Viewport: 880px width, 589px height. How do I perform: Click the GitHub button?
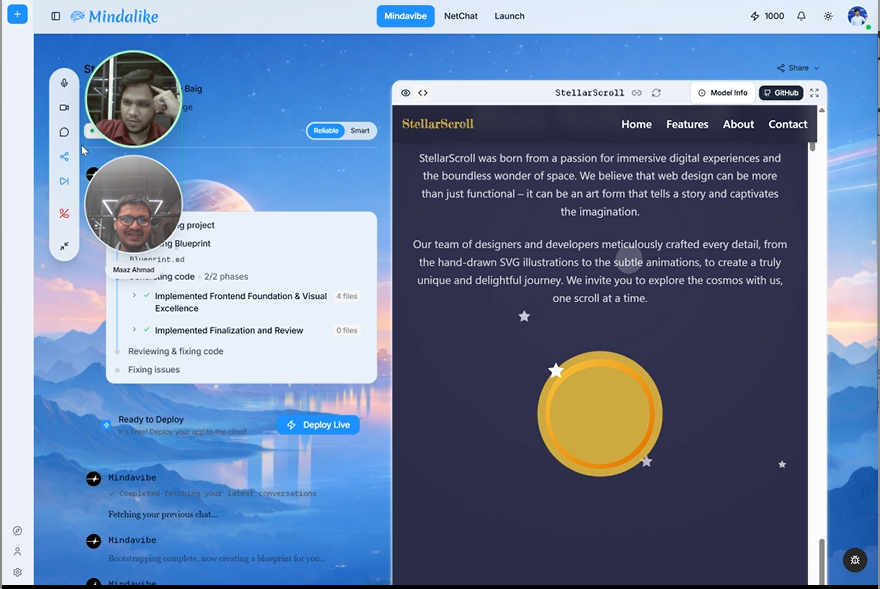tap(781, 93)
